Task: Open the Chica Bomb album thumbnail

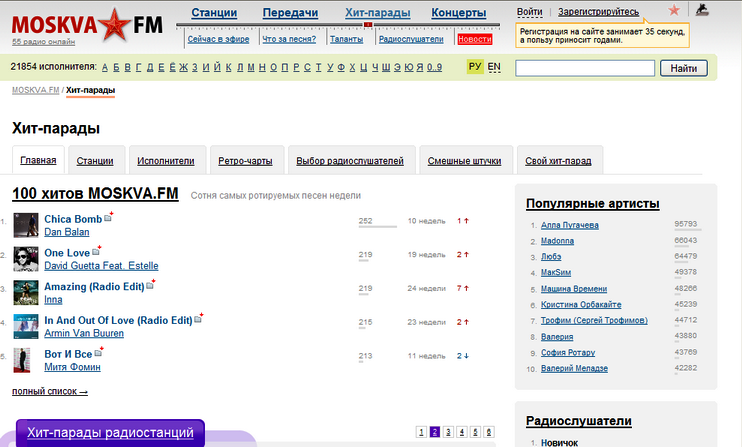Action: (x=26, y=225)
